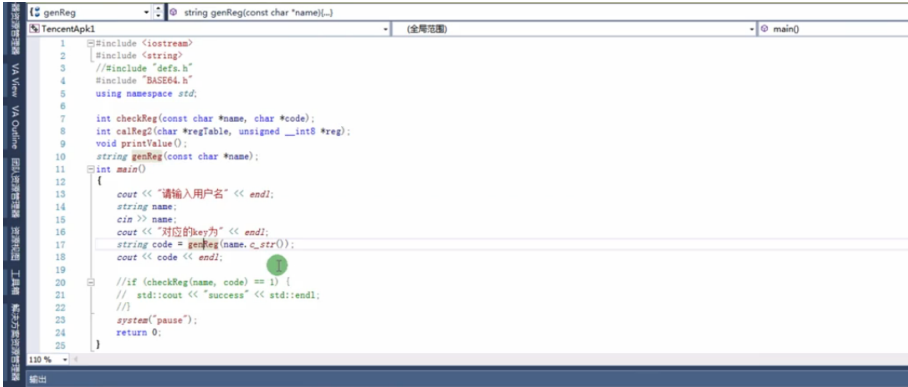Click genReg in the line 10 declaration
The image size is (908, 387).
147,156
